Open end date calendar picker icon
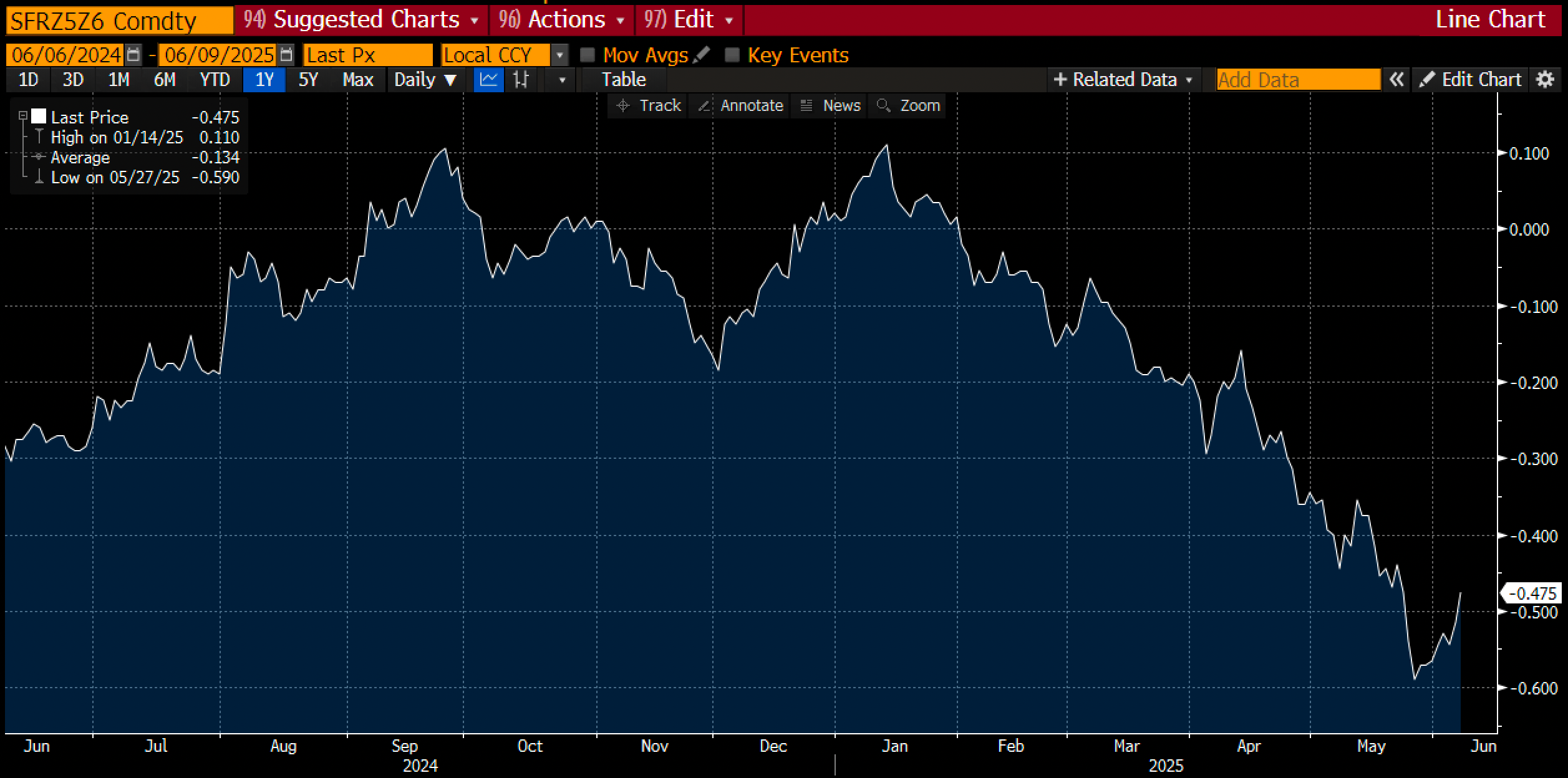Viewport: 1568px width, 778px height. click(x=286, y=55)
